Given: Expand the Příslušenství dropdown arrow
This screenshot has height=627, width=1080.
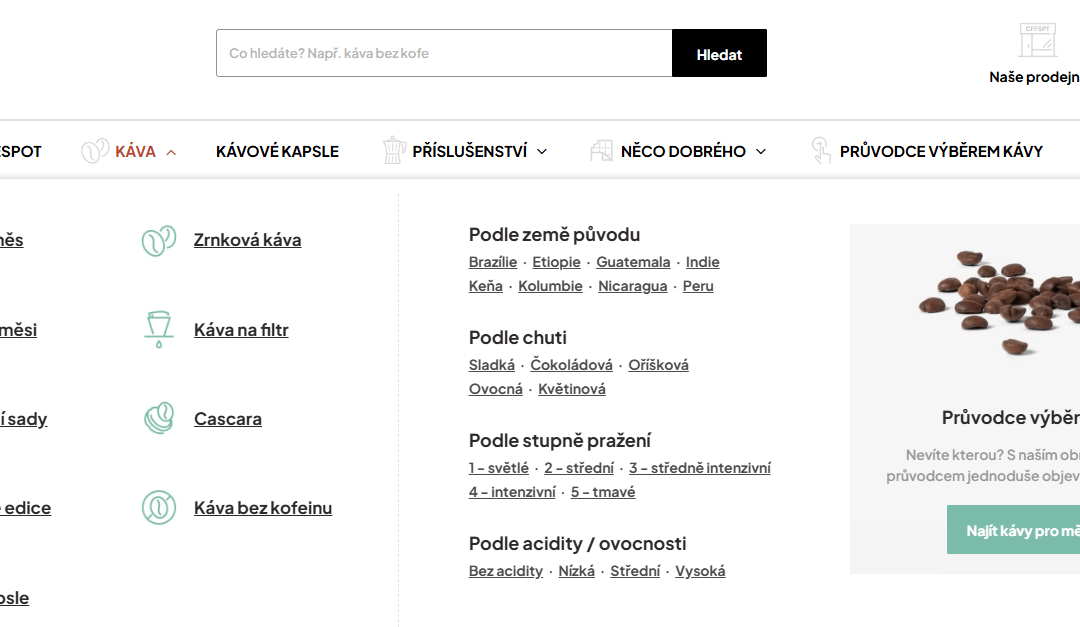Looking at the screenshot, I should tap(542, 152).
